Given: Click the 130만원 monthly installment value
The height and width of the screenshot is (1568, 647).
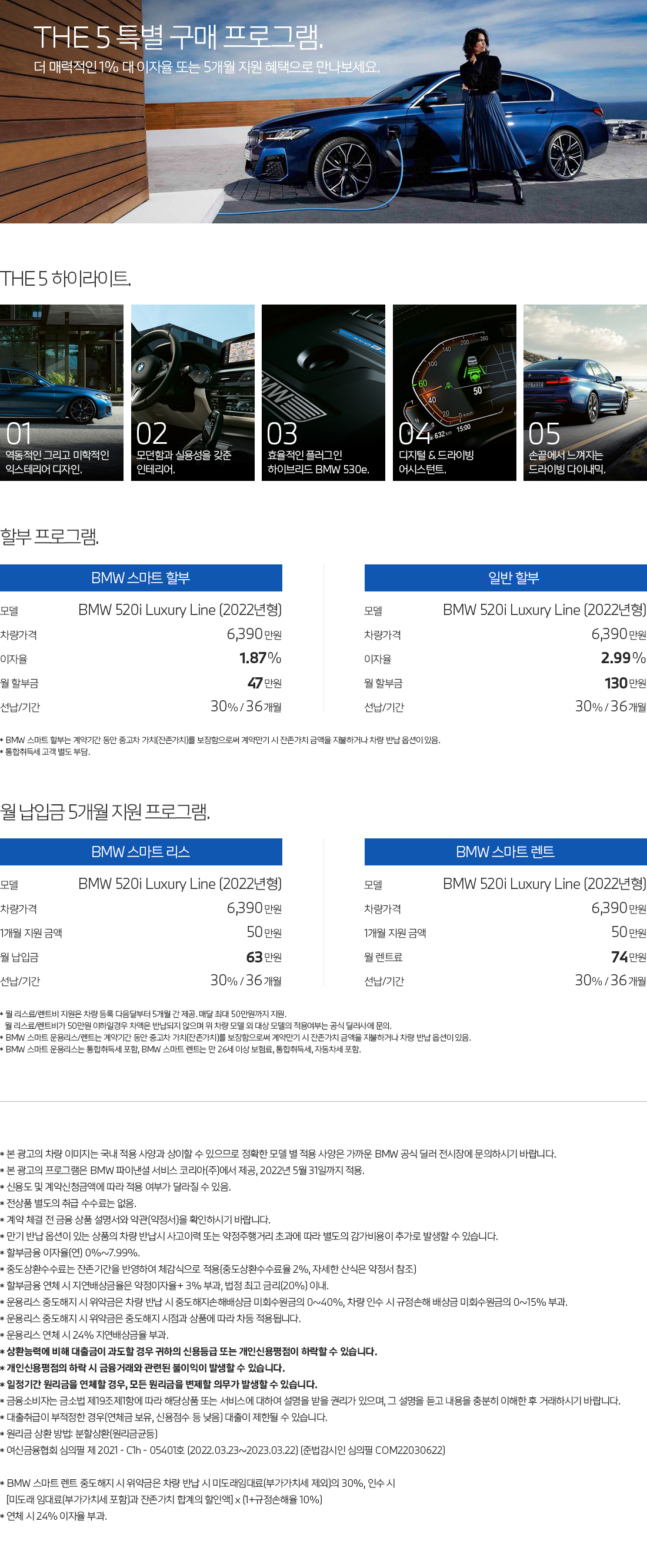Looking at the screenshot, I should (x=626, y=683).
